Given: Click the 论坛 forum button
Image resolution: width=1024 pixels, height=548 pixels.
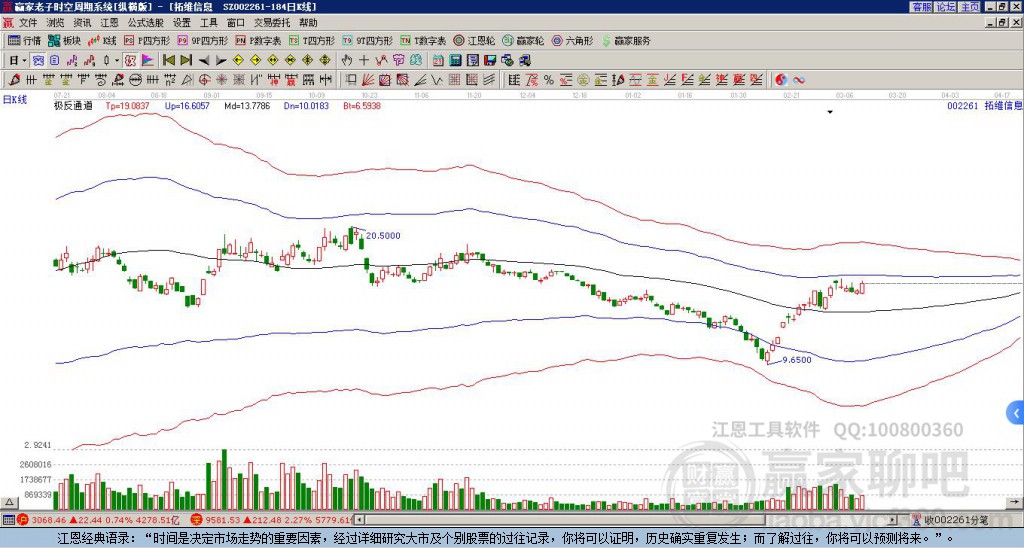Looking at the screenshot, I should [x=946, y=7].
